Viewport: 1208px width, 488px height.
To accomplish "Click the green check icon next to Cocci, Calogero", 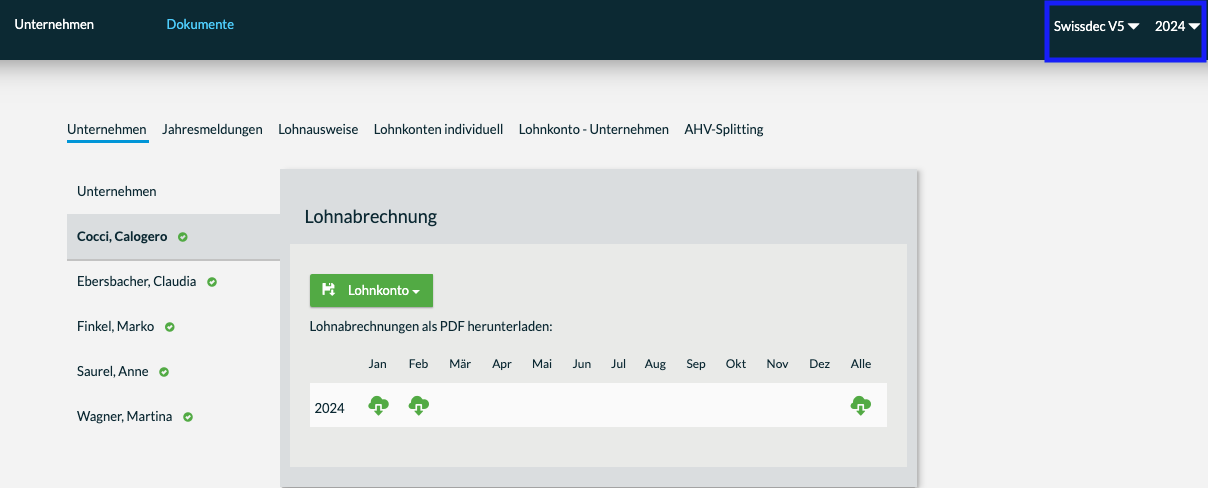I will (x=183, y=237).
